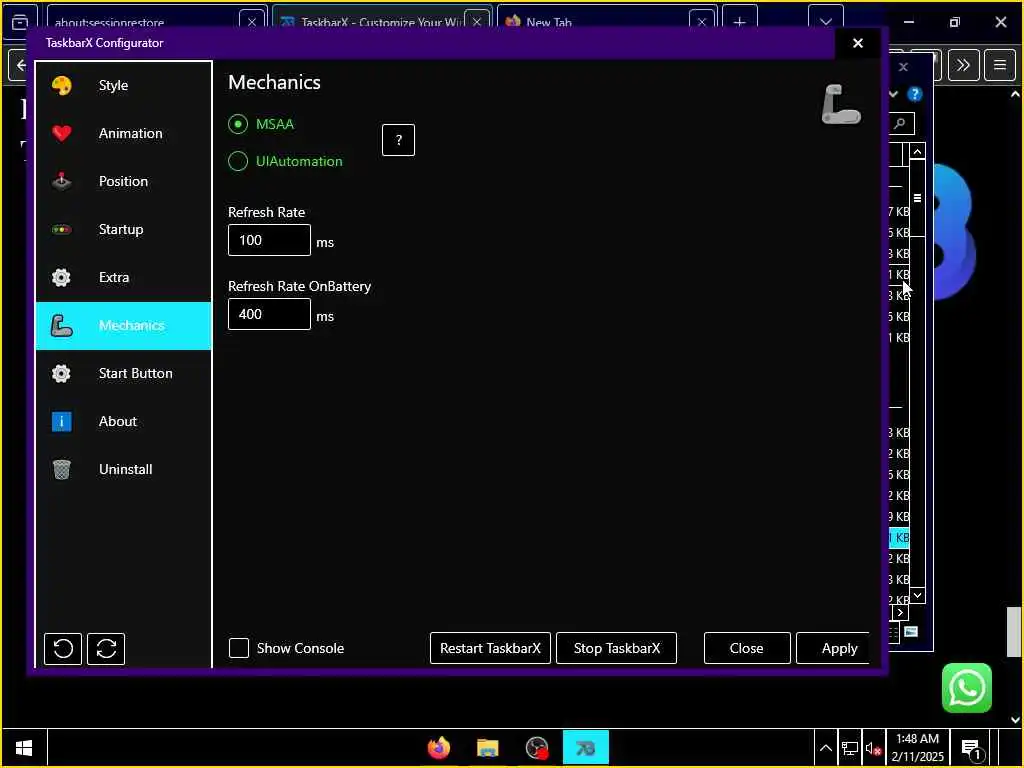Click the muted volume tray icon
The width and height of the screenshot is (1024, 768).
pyautogui.click(x=873, y=748)
